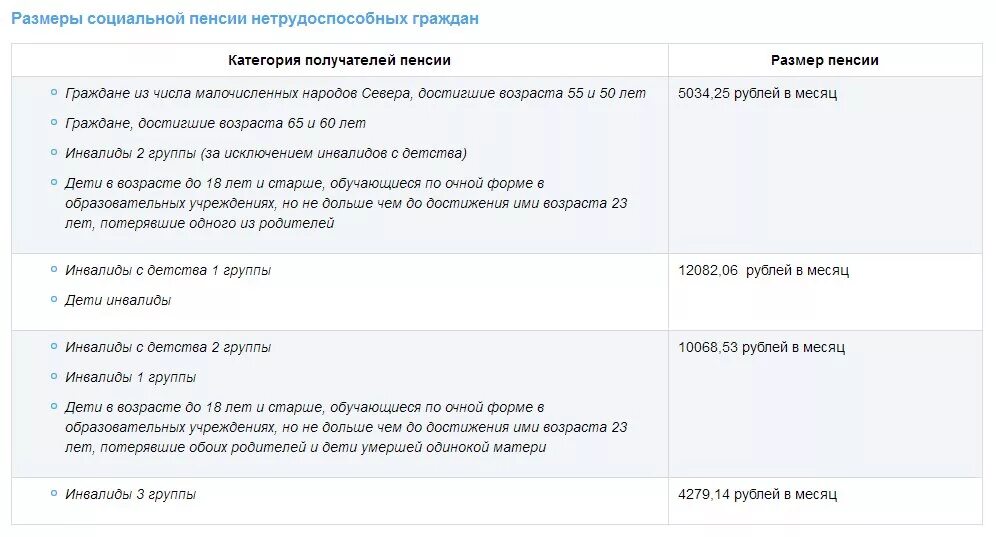Click the heading 'Размеры социальной пенсии нетрудоспособных граждан'

pos(245,18)
